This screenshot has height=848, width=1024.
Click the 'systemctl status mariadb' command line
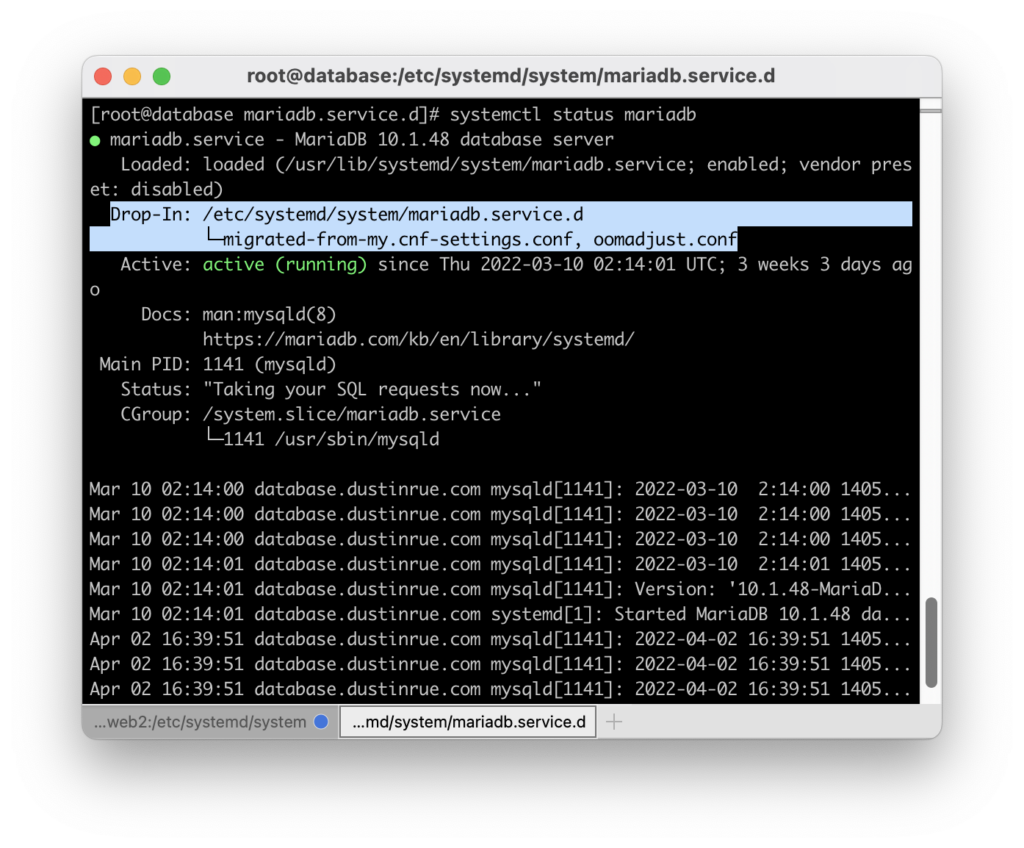point(393,115)
